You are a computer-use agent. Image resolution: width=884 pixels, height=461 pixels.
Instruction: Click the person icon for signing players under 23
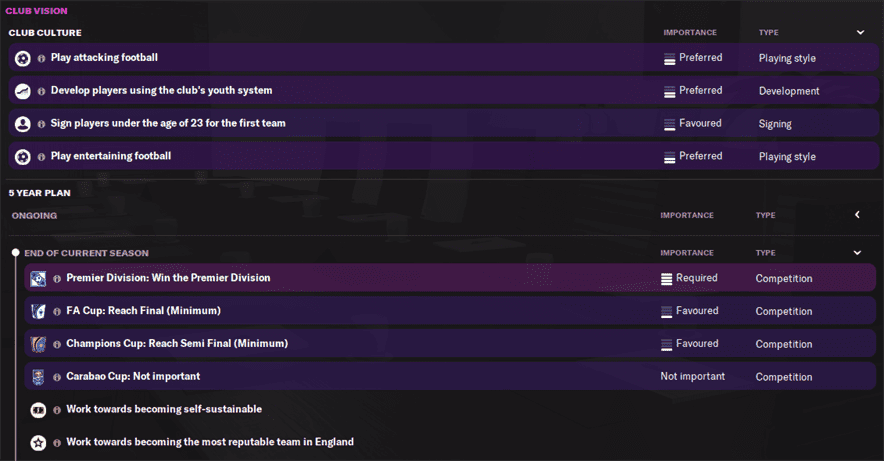point(23,124)
